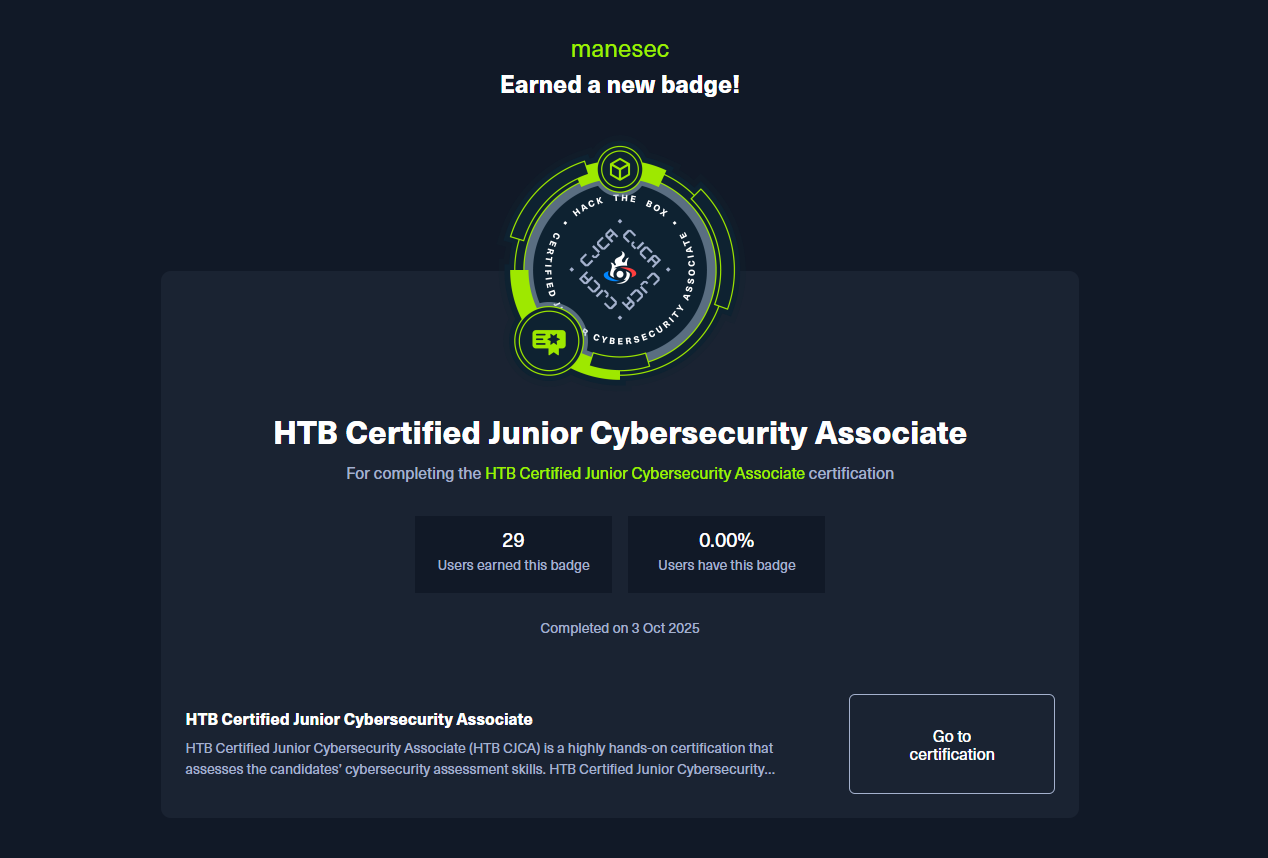This screenshot has height=858, width=1268.
Task: Click the number 29 statistic
Action: [x=513, y=541]
